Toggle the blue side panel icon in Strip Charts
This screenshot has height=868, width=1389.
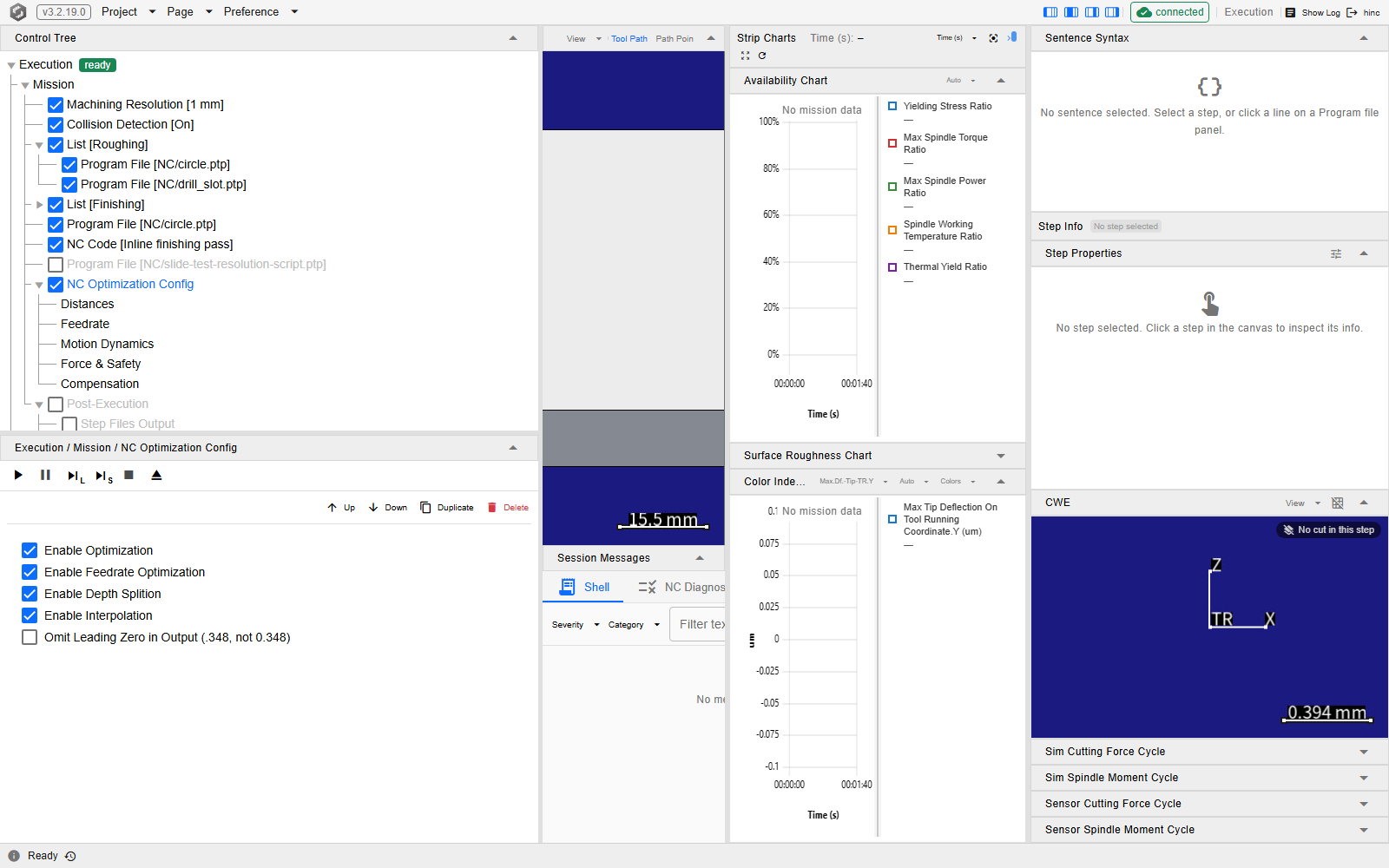[x=1012, y=37]
